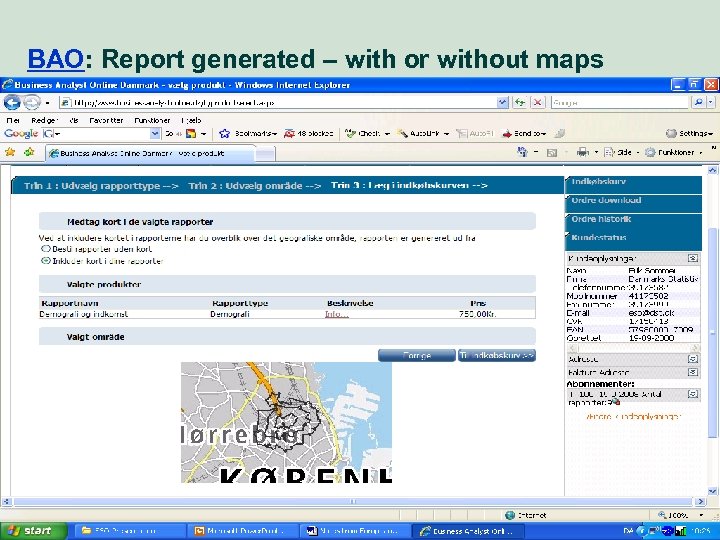720x540 pixels.
Task: Click the AutoFill toolbar icon
Action: point(461,134)
